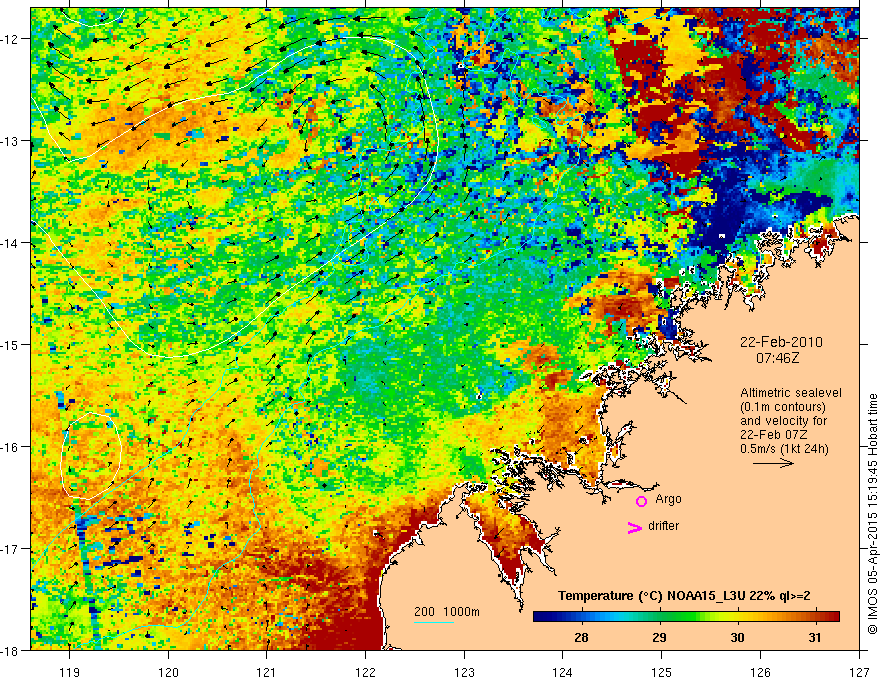Click the color bar value 31

(x=815, y=637)
